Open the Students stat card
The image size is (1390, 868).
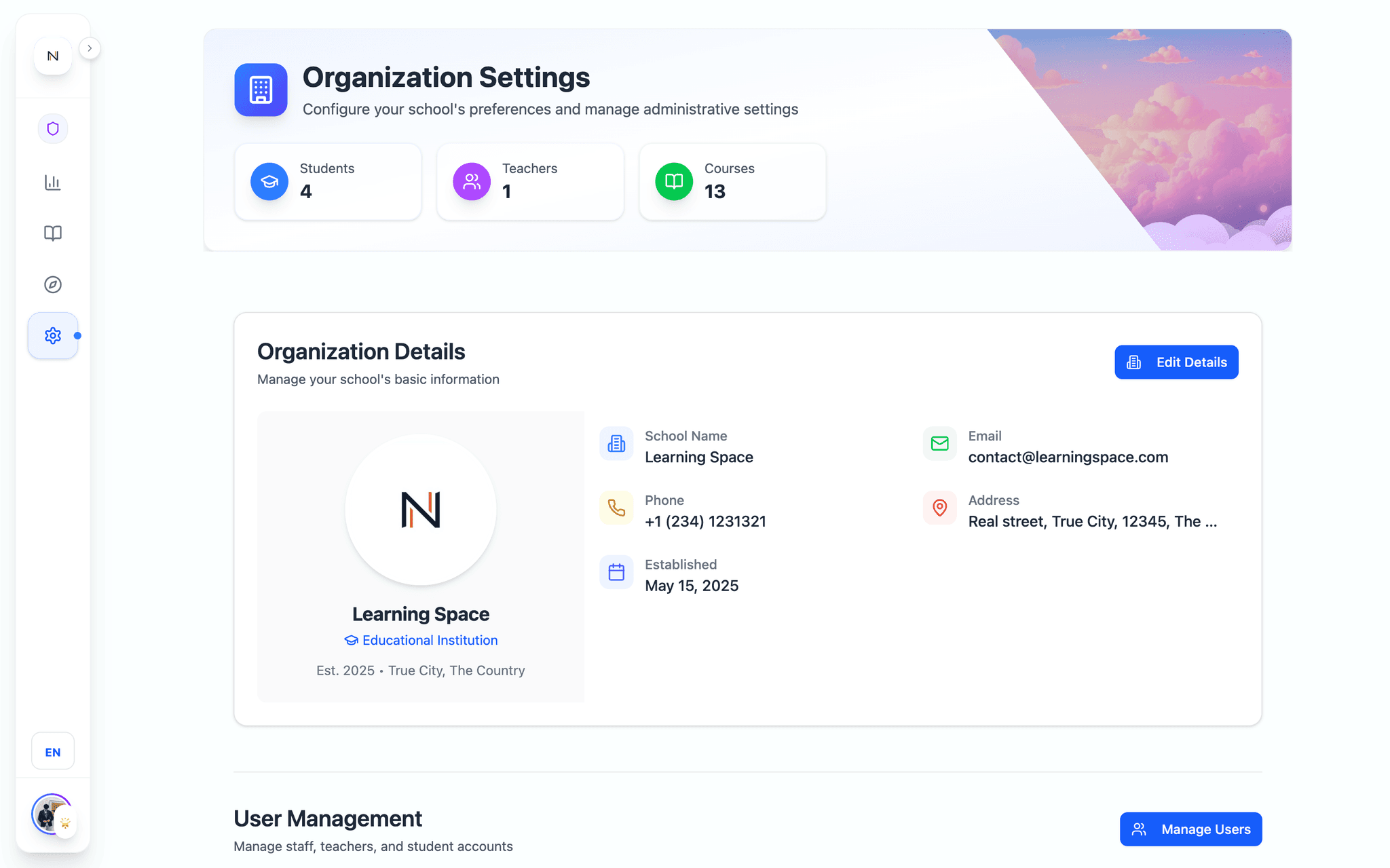pyautogui.click(x=328, y=181)
